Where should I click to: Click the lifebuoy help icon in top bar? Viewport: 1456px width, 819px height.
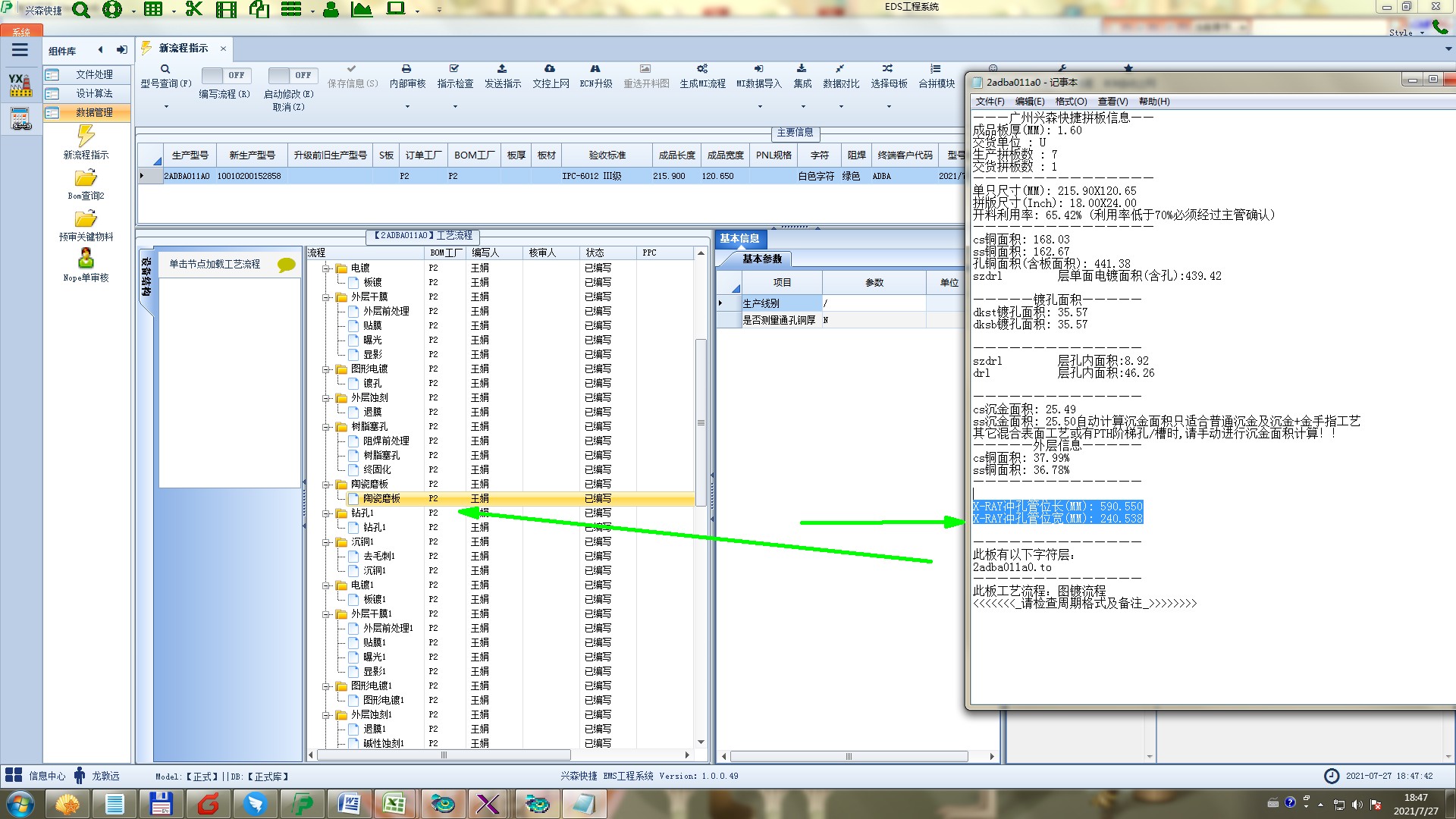pyautogui.click(x=112, y=10)
